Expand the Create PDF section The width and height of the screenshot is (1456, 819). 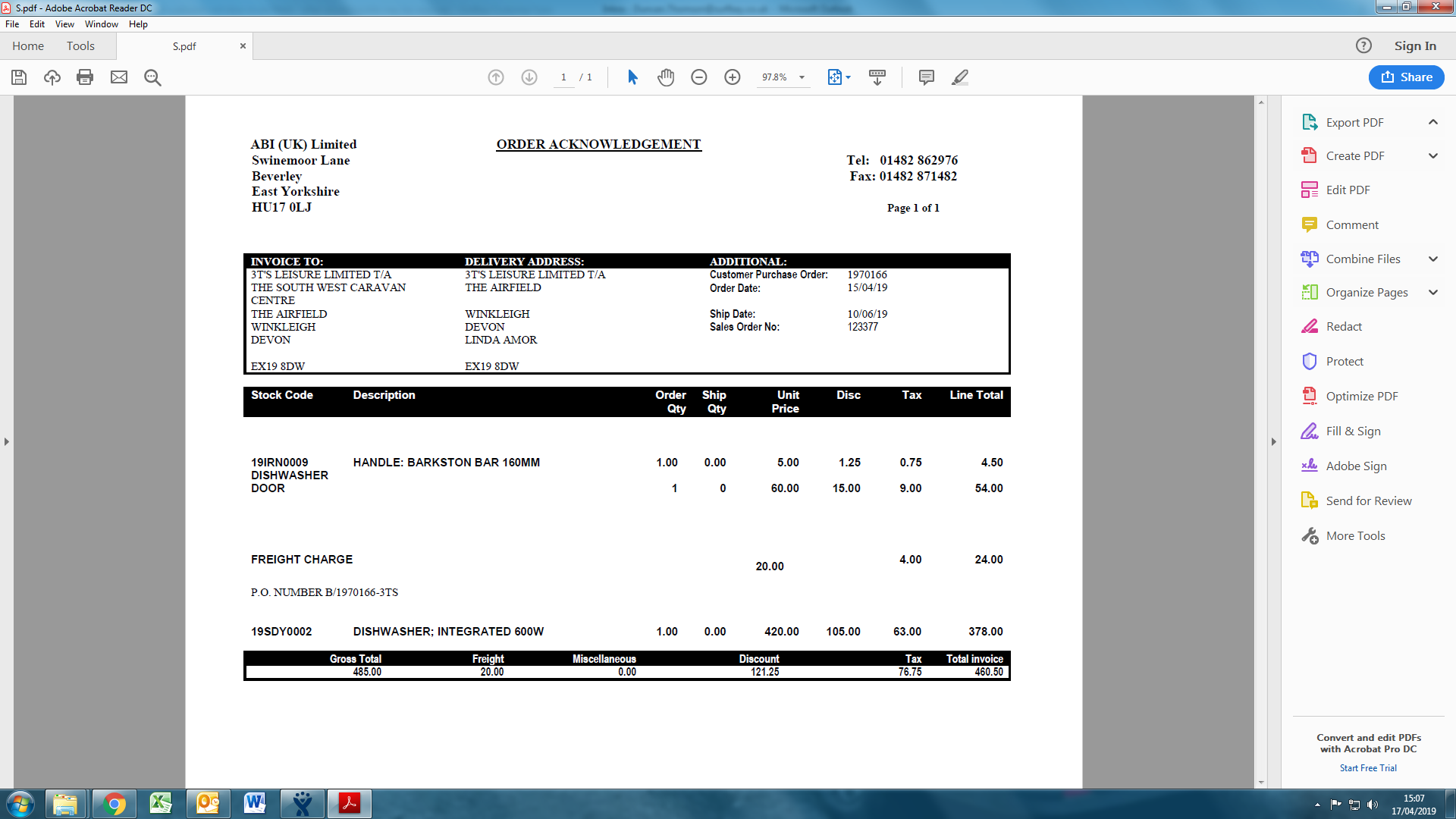click(x=1432, y=156)
